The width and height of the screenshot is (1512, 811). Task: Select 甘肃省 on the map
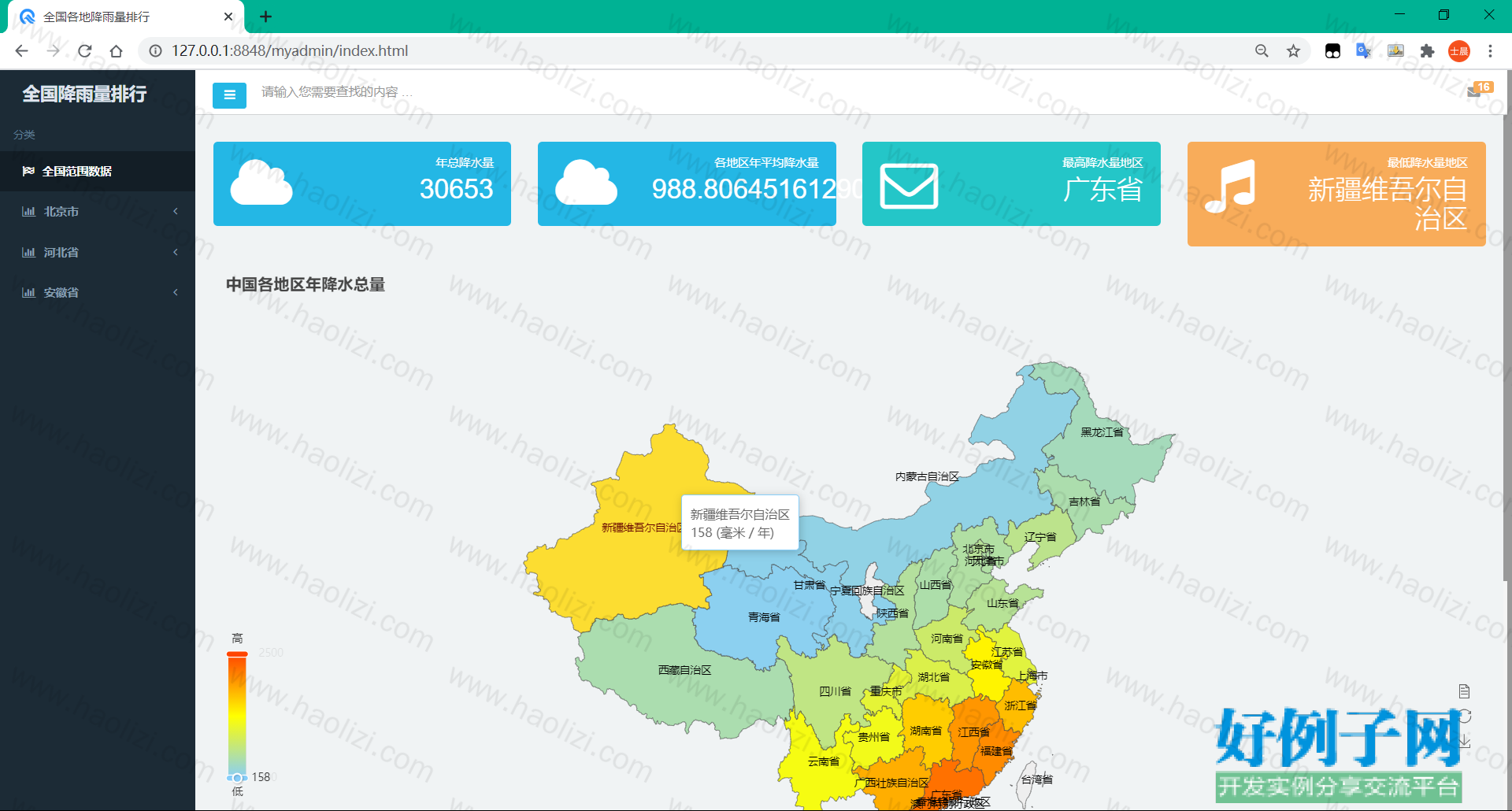809,585
